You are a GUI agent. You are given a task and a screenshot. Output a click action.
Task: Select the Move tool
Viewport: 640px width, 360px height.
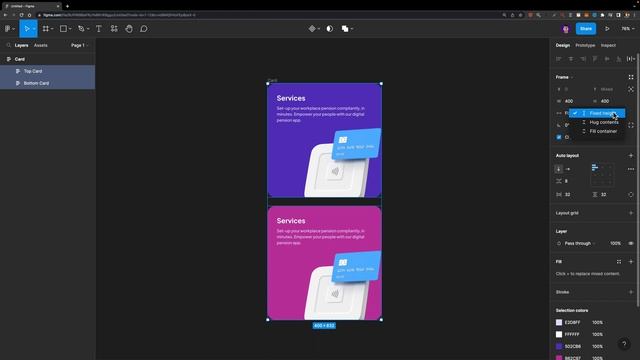point(26,29)
